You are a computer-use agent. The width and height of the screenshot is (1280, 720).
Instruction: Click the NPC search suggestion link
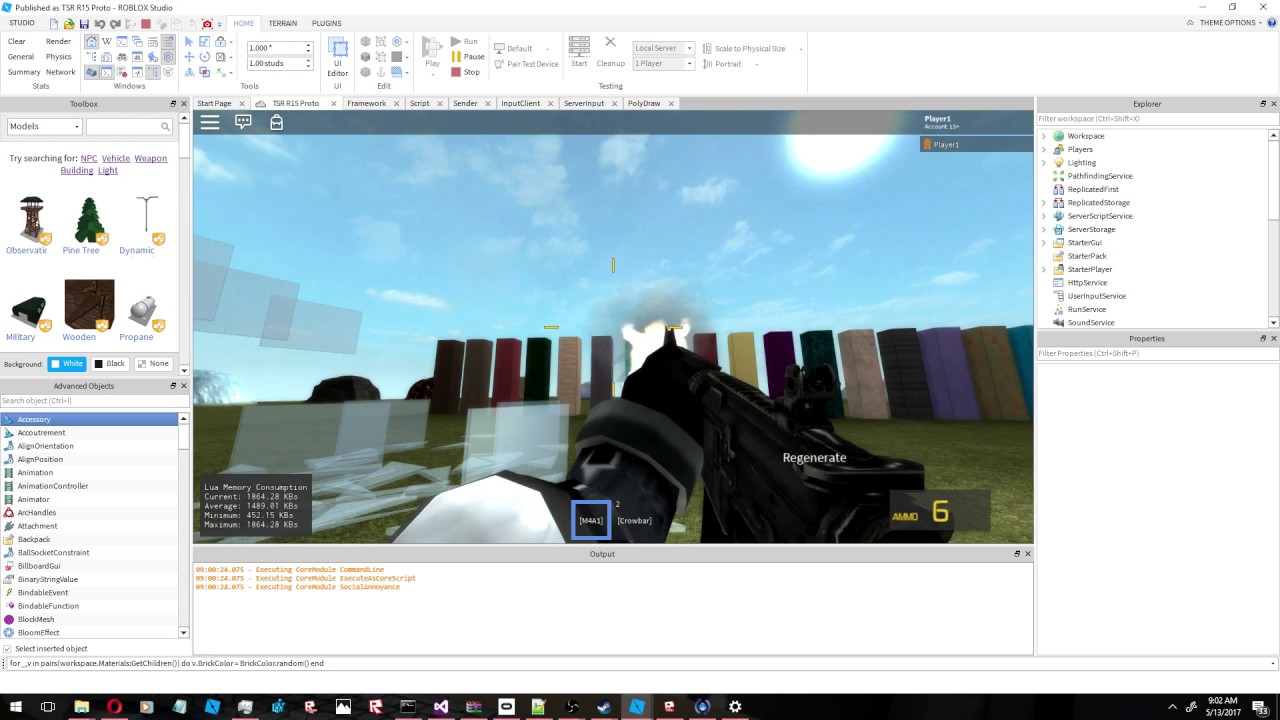89,158
